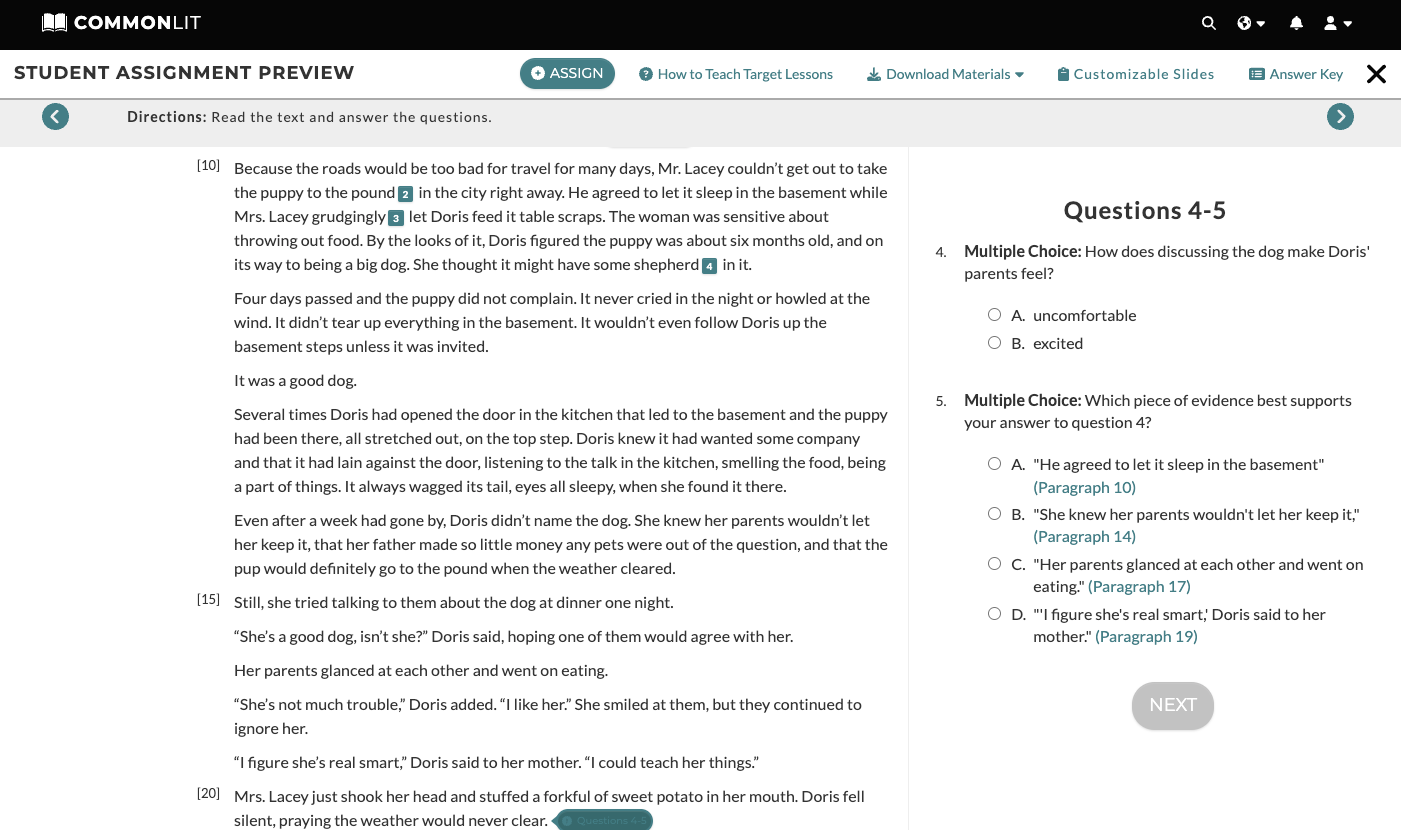
Task: Click the paragraph number [20] label
Action: 208,793
